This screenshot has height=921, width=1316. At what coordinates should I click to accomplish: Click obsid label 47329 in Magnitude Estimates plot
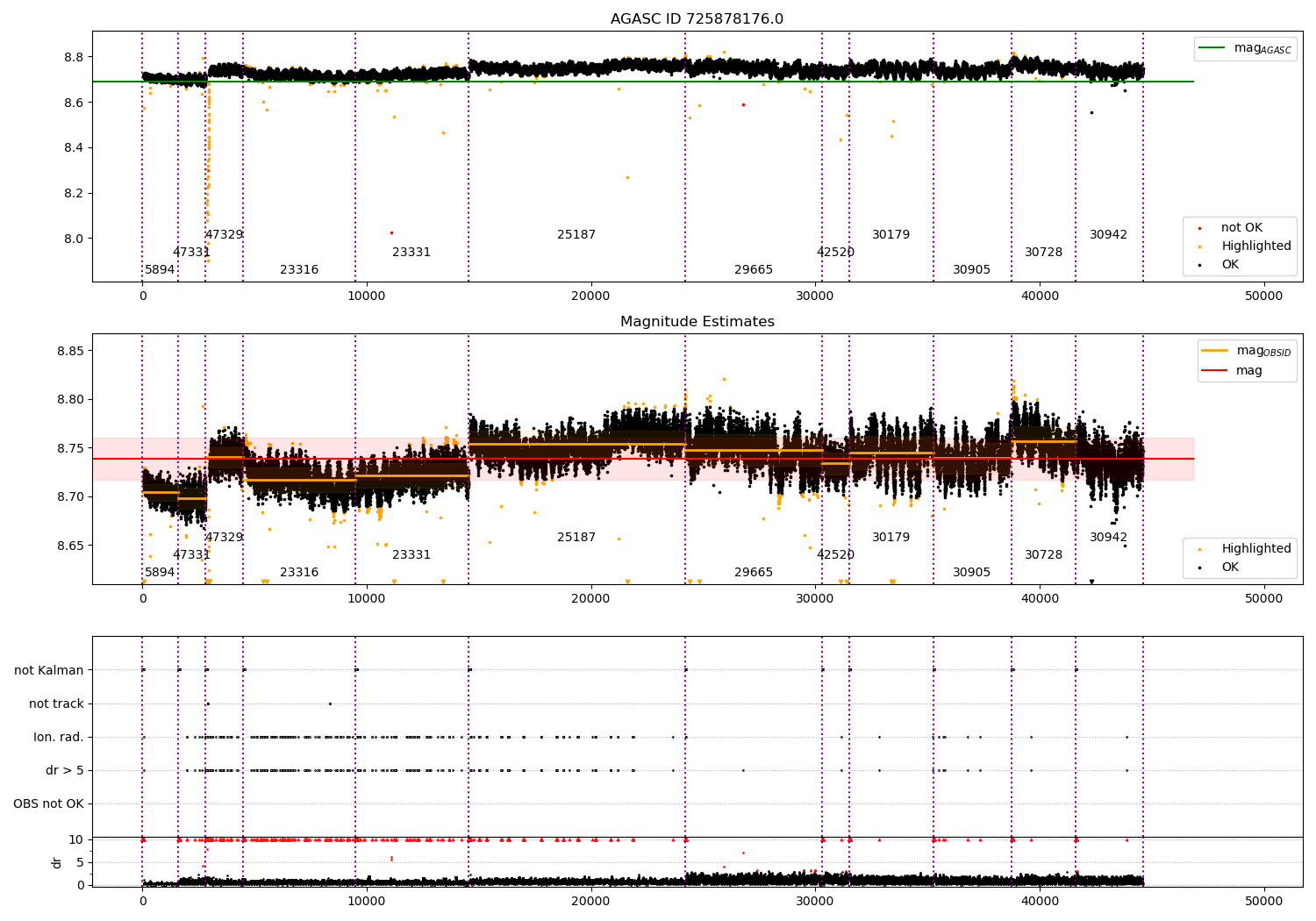(x=224, y=538)
